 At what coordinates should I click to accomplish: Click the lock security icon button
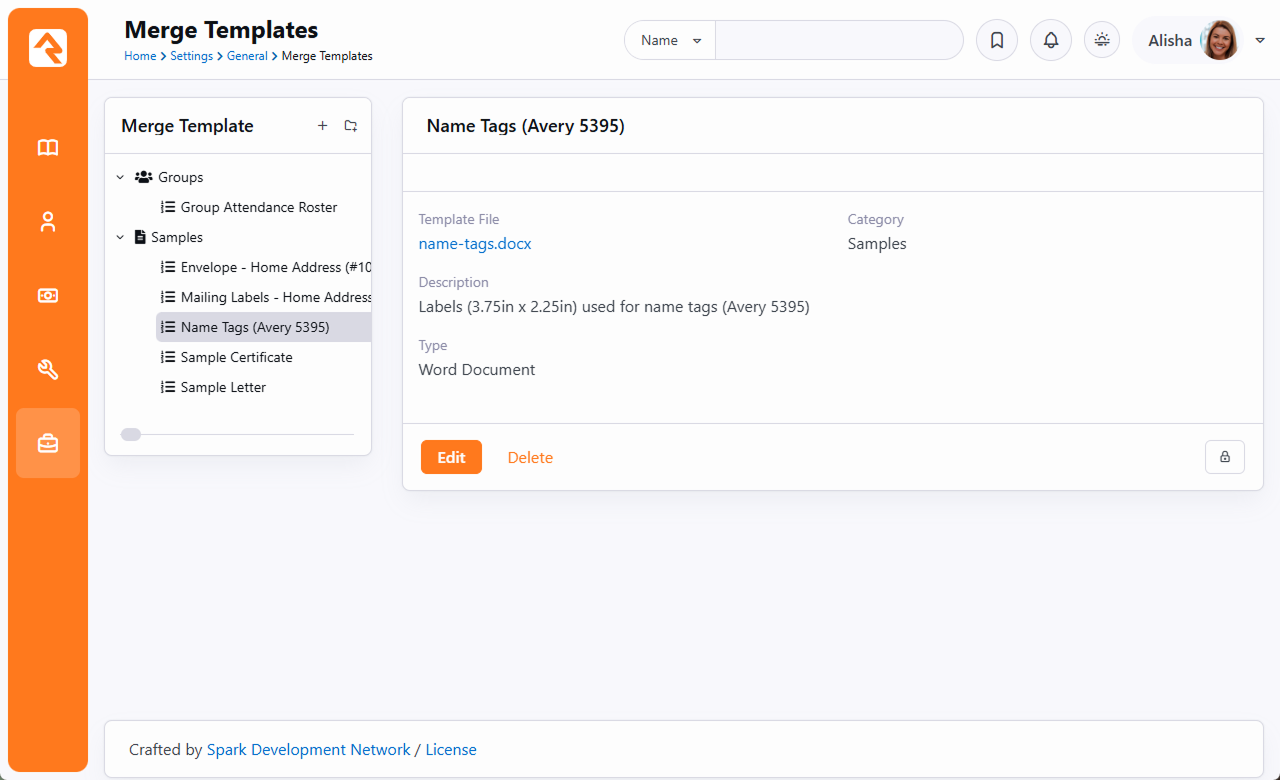1224,457
